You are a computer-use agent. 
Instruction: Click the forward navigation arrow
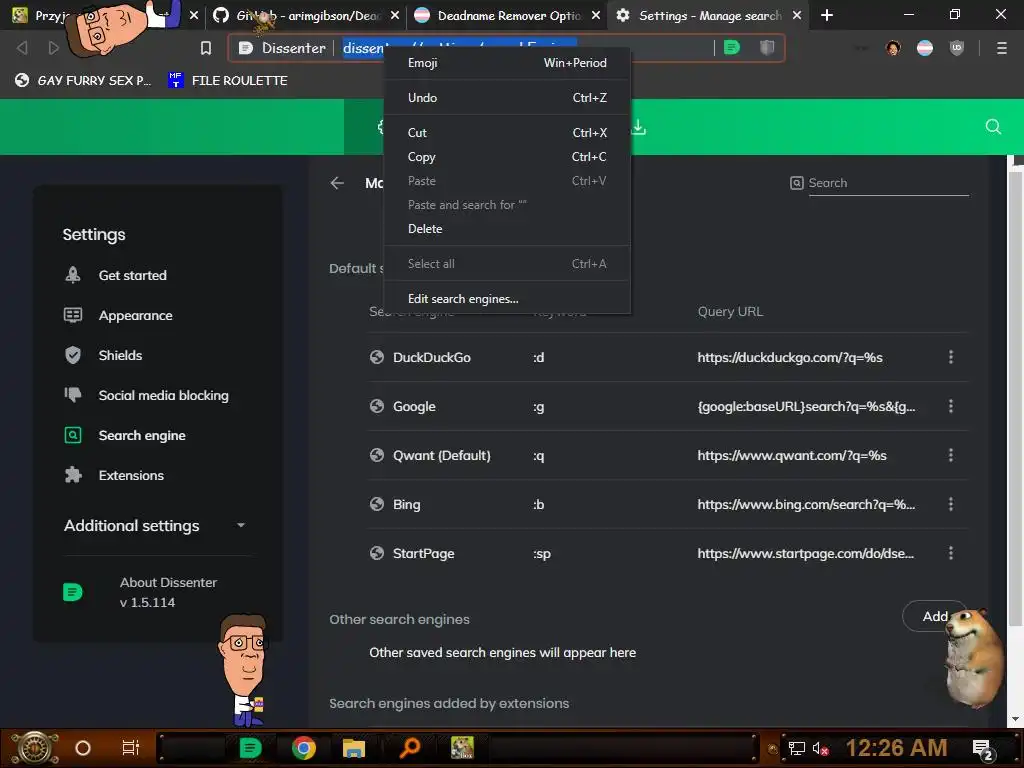click(53, 48)
